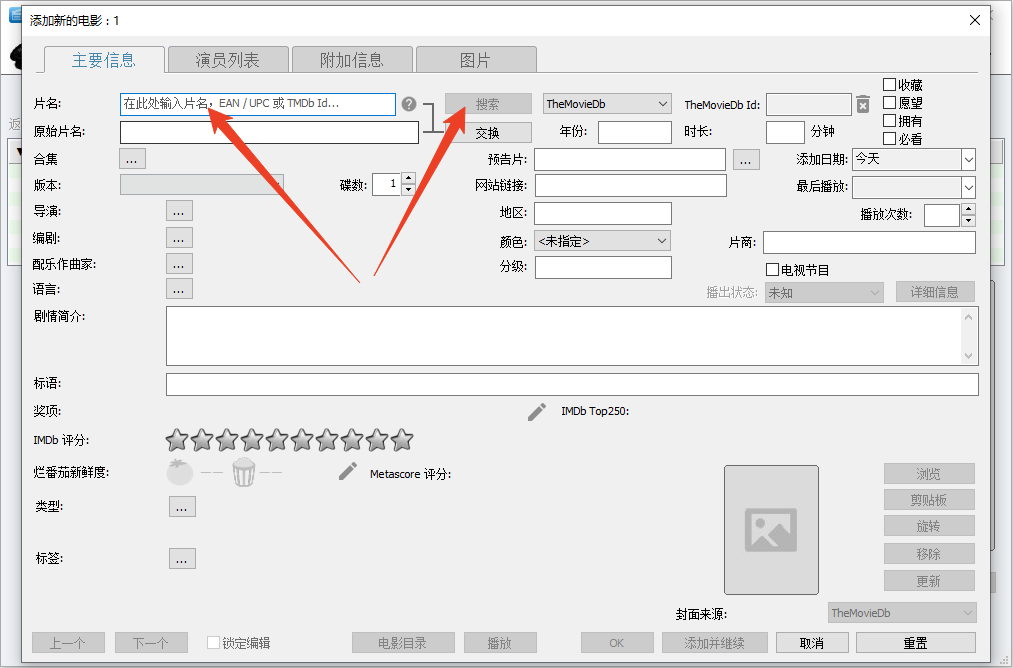Expand the 颜色 <未指定> dropdown
This screenshot has height=668, width=1013.
tap(603, 241)
